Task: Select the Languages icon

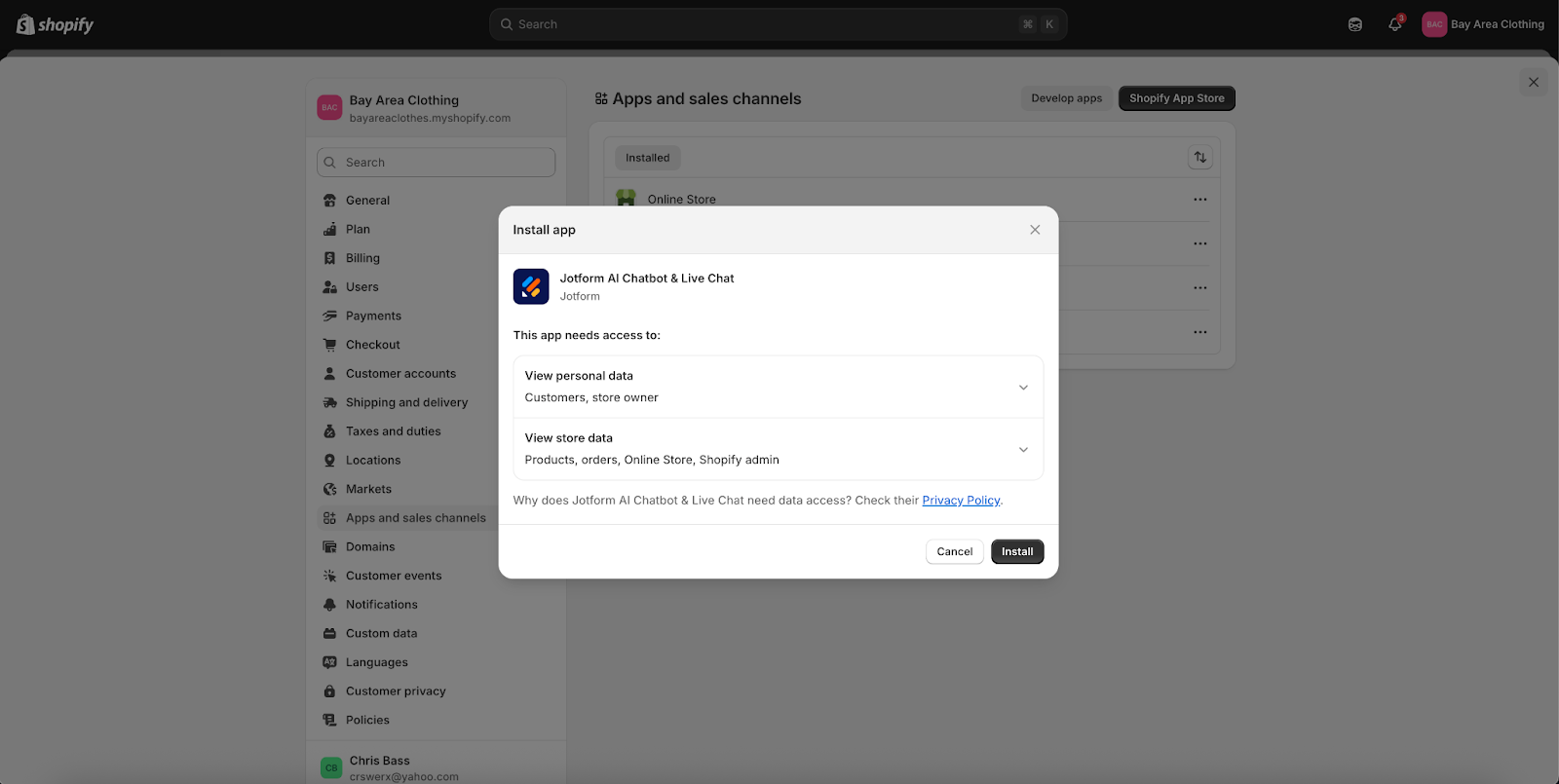Action: click(329, 662)
